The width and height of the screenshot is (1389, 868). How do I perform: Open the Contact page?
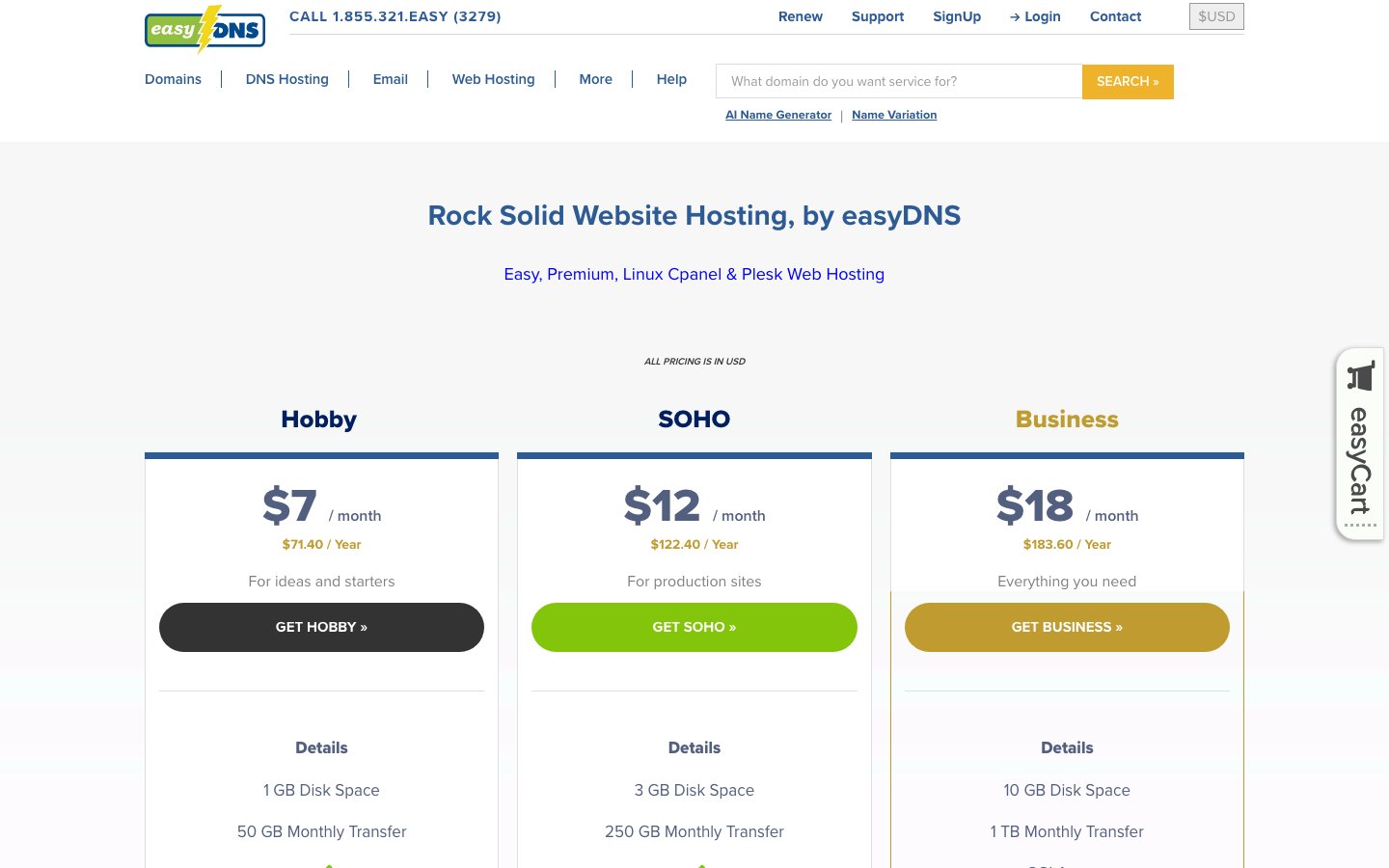point(1115,16)
